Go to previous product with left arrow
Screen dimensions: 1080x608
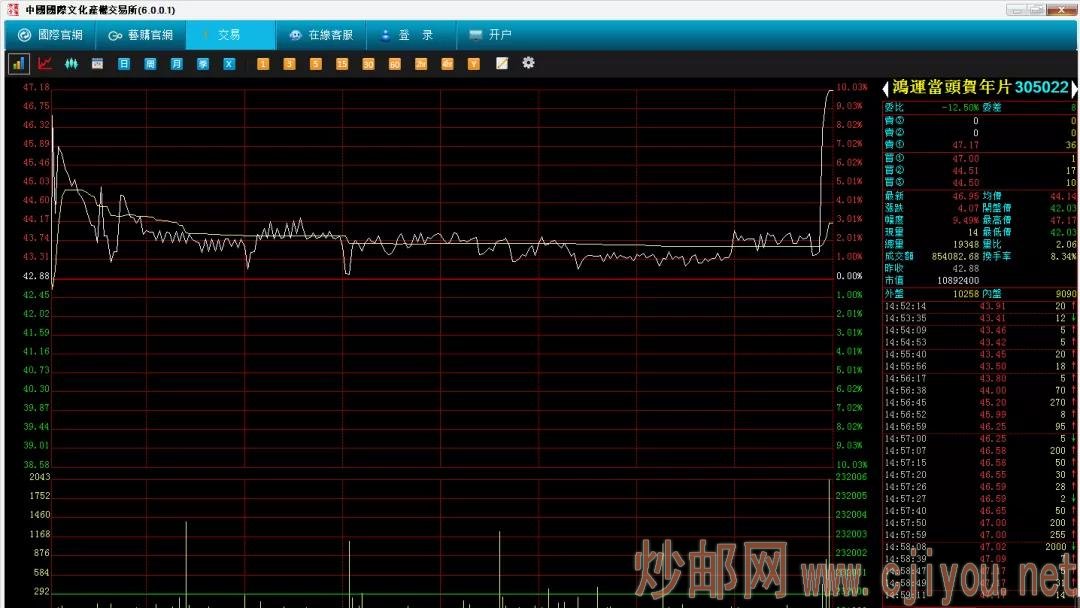(x=886, y=88)
